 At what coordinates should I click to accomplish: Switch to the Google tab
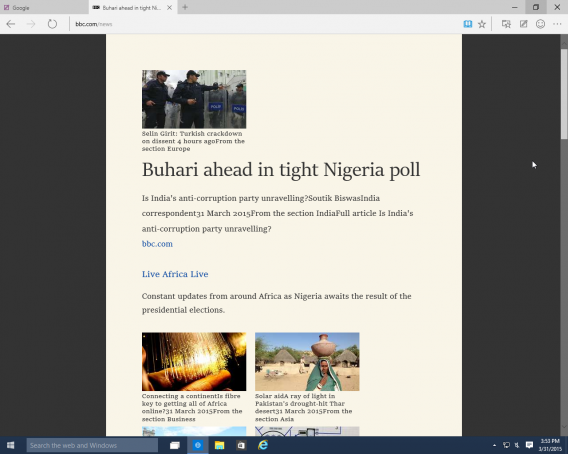(44, 8)
